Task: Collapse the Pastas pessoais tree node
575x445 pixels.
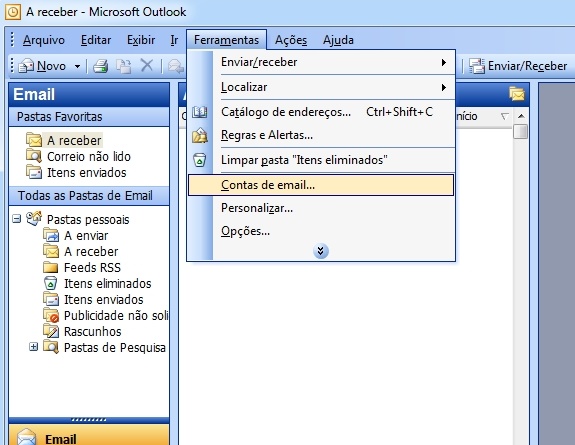Action: click(x=16, y=219)
